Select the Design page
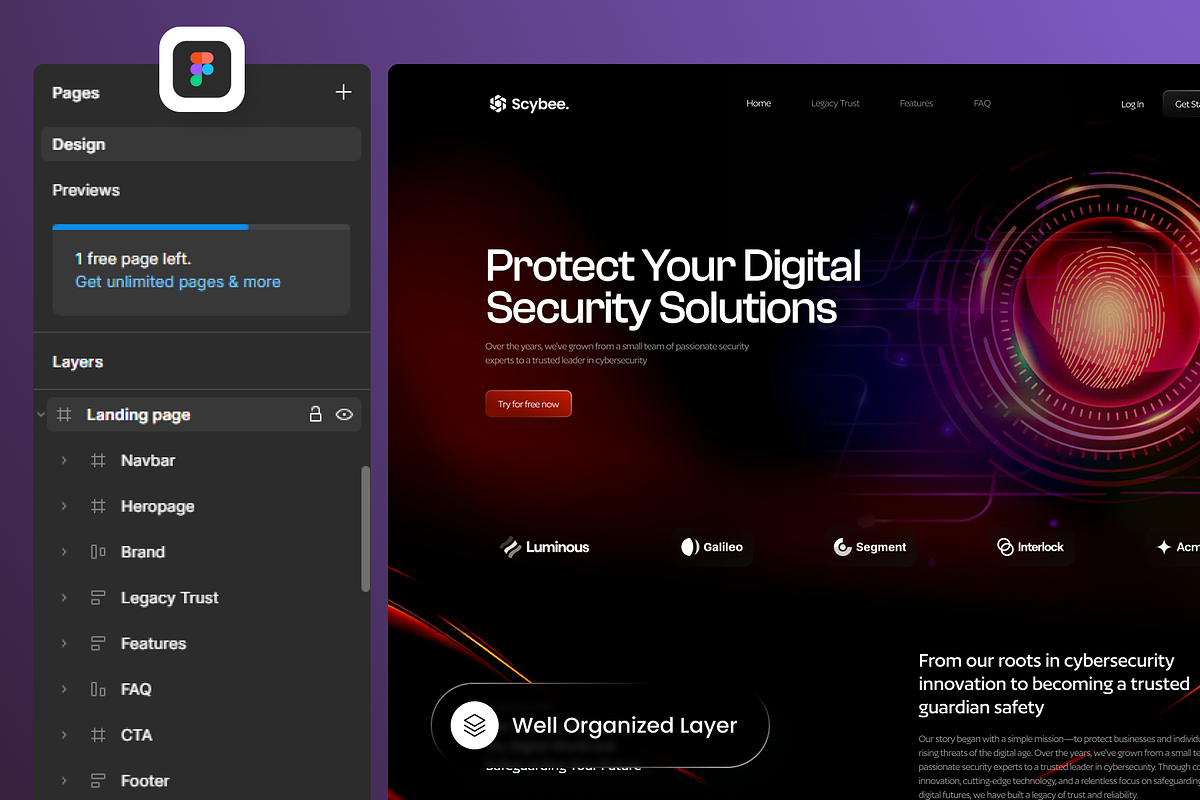 [x=201, y=144]
